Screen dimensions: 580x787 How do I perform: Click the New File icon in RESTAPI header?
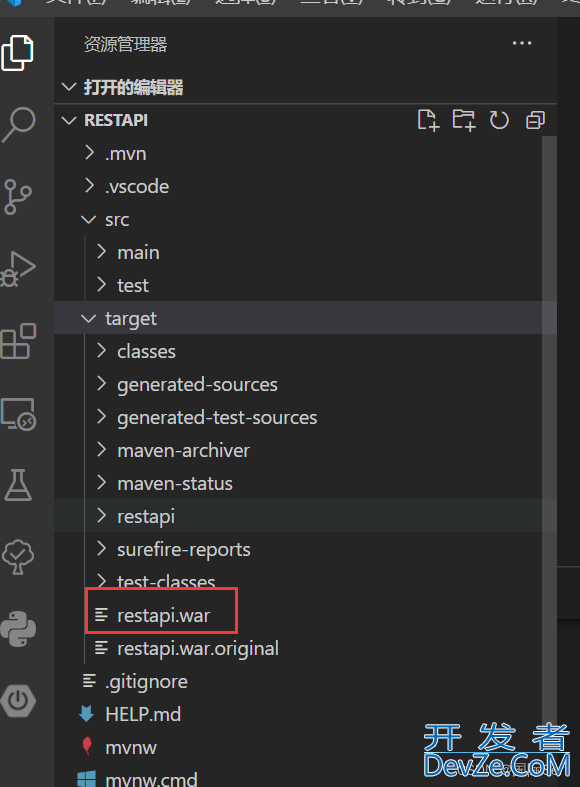point(428,120)
